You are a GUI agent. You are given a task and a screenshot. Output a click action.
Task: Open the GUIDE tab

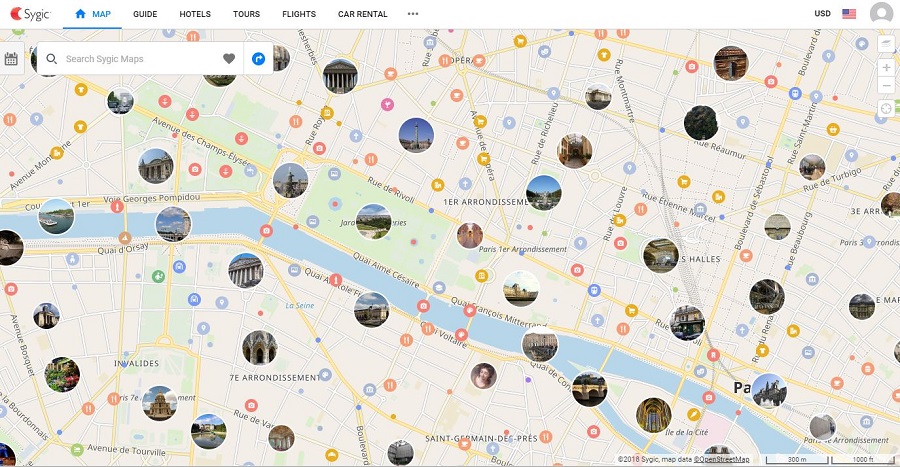pos(145,14)
